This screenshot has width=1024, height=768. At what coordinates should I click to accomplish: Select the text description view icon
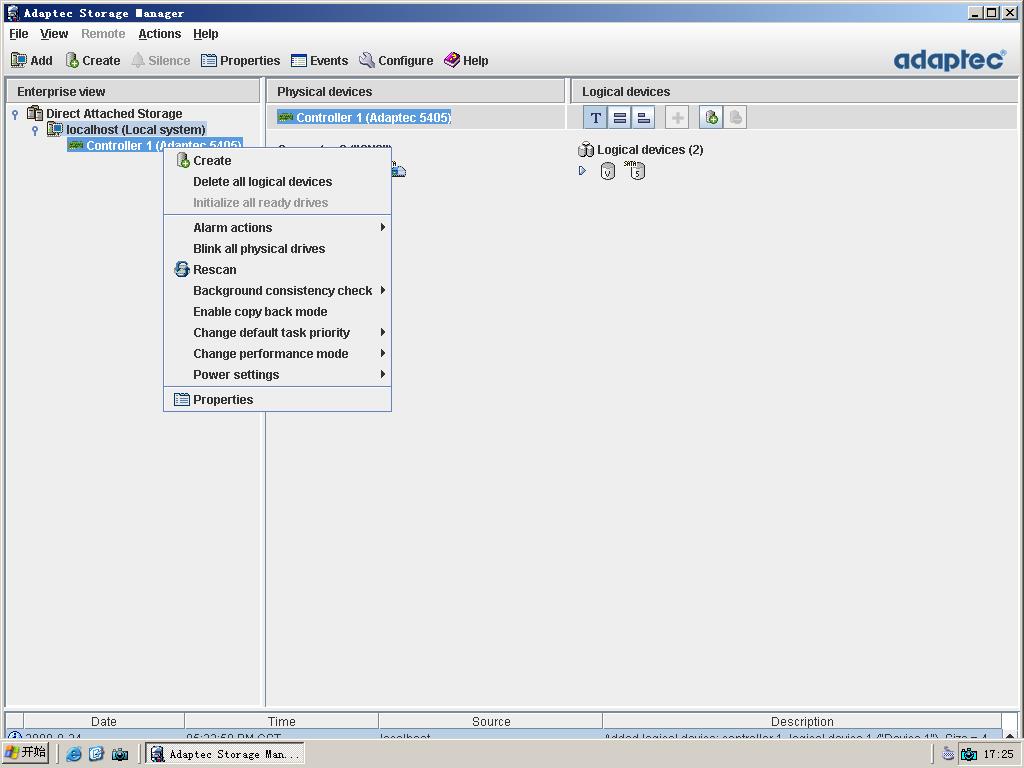pos(595,118)
